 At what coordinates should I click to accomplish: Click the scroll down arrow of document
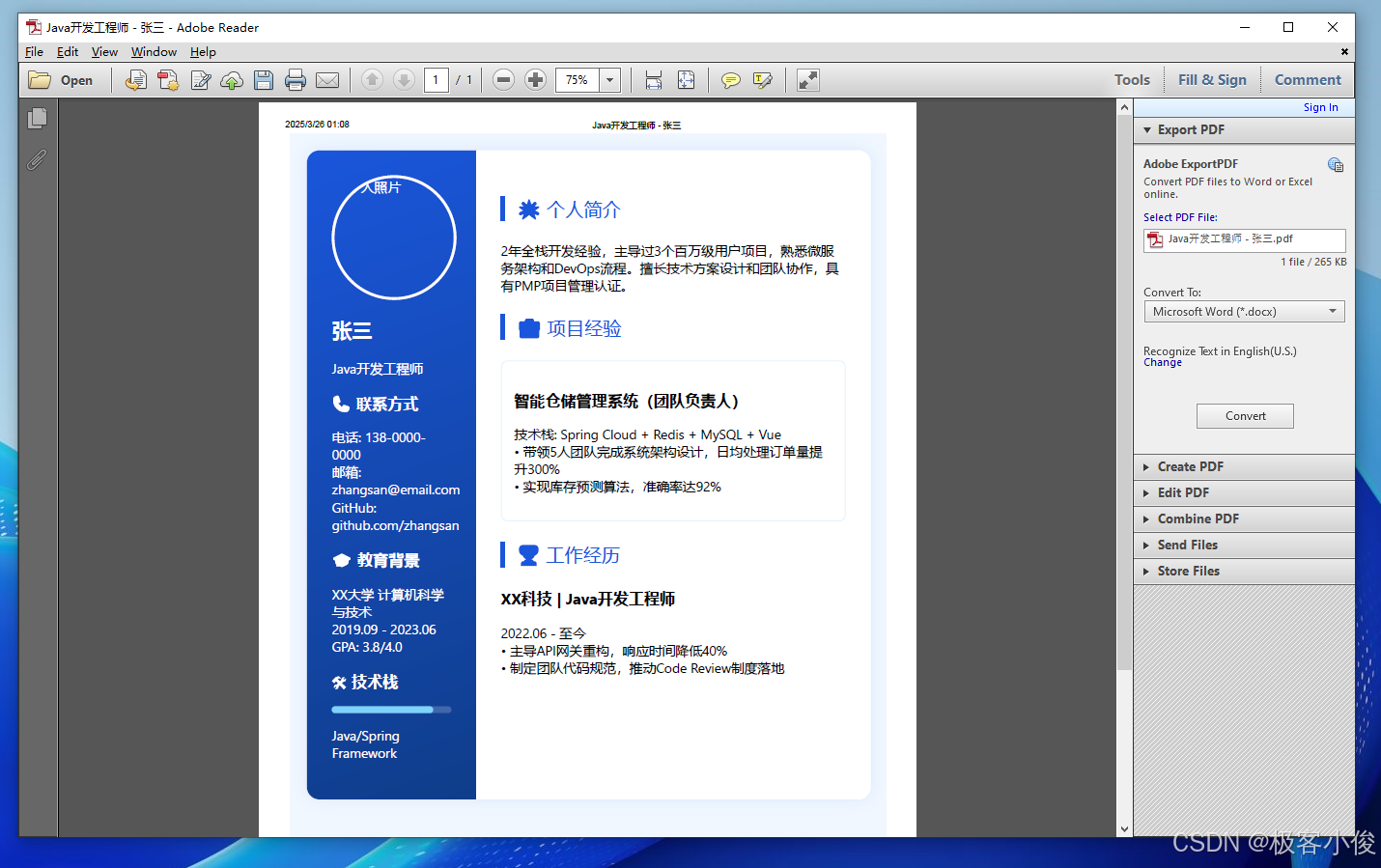click(x=1124, y=828)
